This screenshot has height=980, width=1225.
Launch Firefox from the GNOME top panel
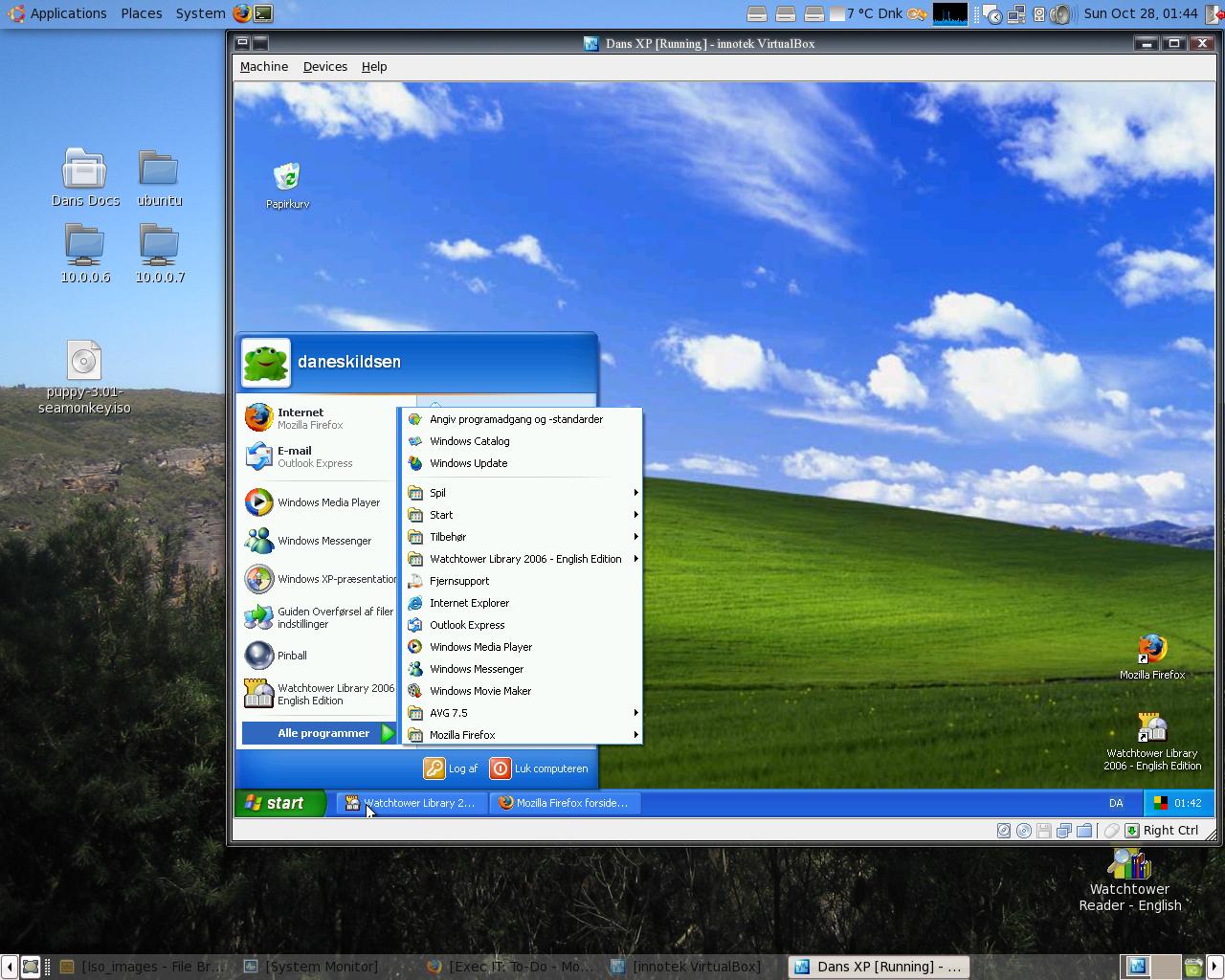click(242, 13)
